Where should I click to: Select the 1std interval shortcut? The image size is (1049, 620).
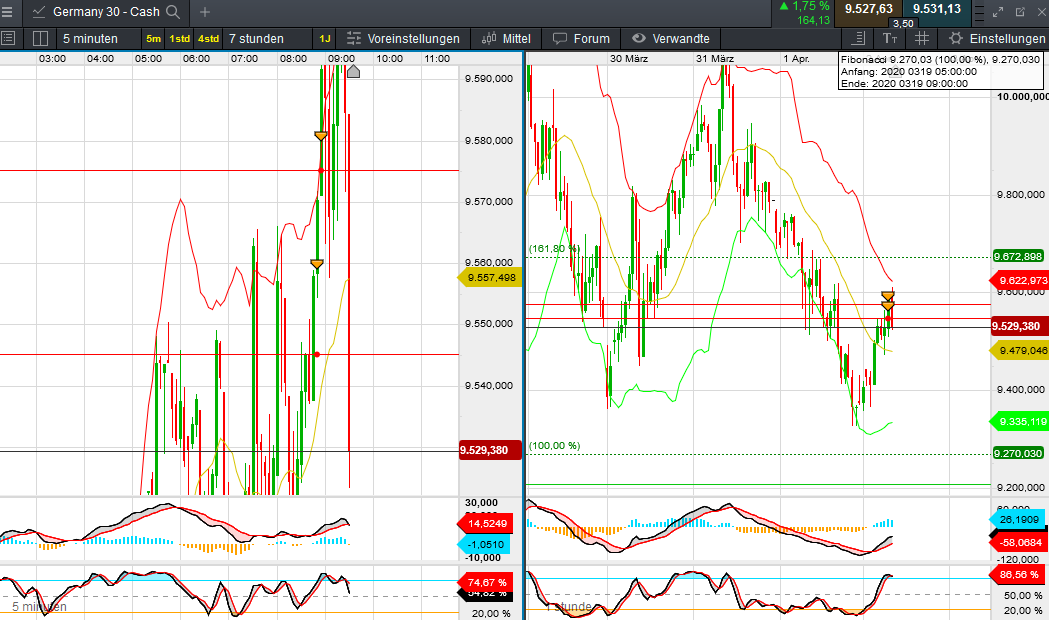pos(179,39)
